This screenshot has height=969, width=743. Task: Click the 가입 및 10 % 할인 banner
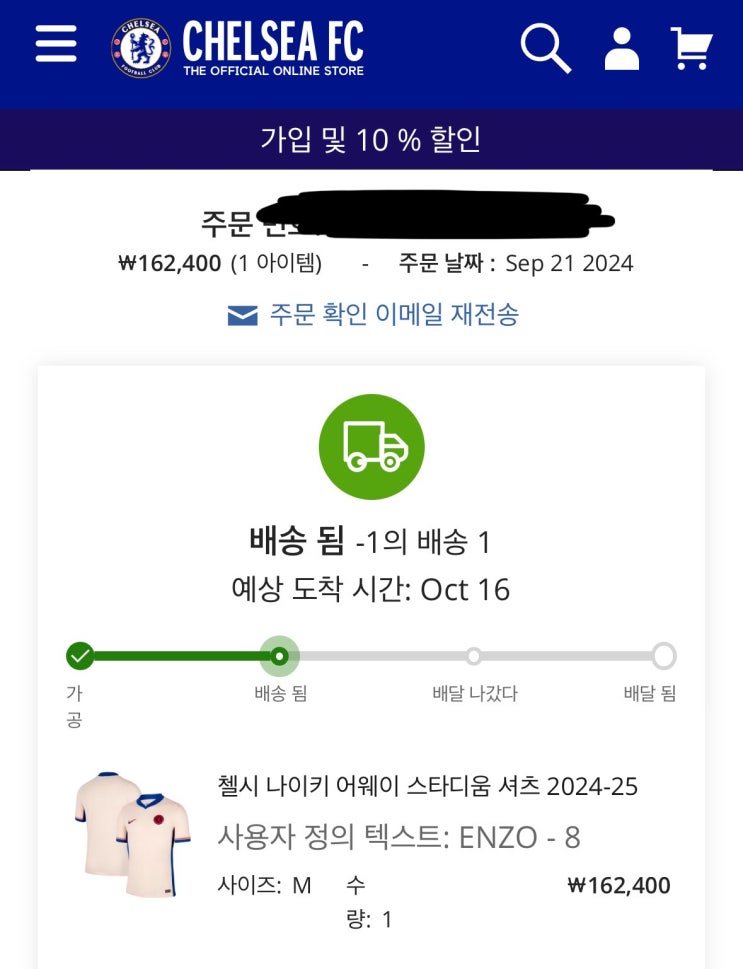(371, 138)
